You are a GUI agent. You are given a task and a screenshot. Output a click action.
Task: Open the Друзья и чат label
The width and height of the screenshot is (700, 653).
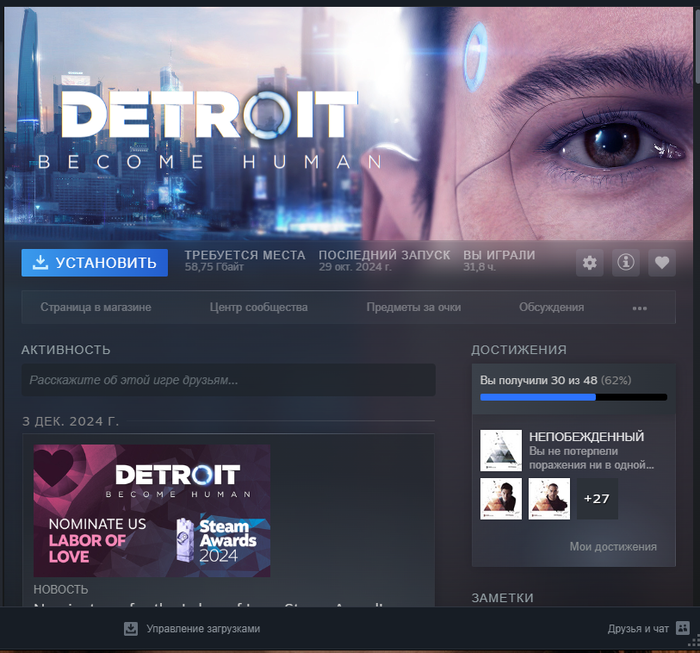[638, 628]
